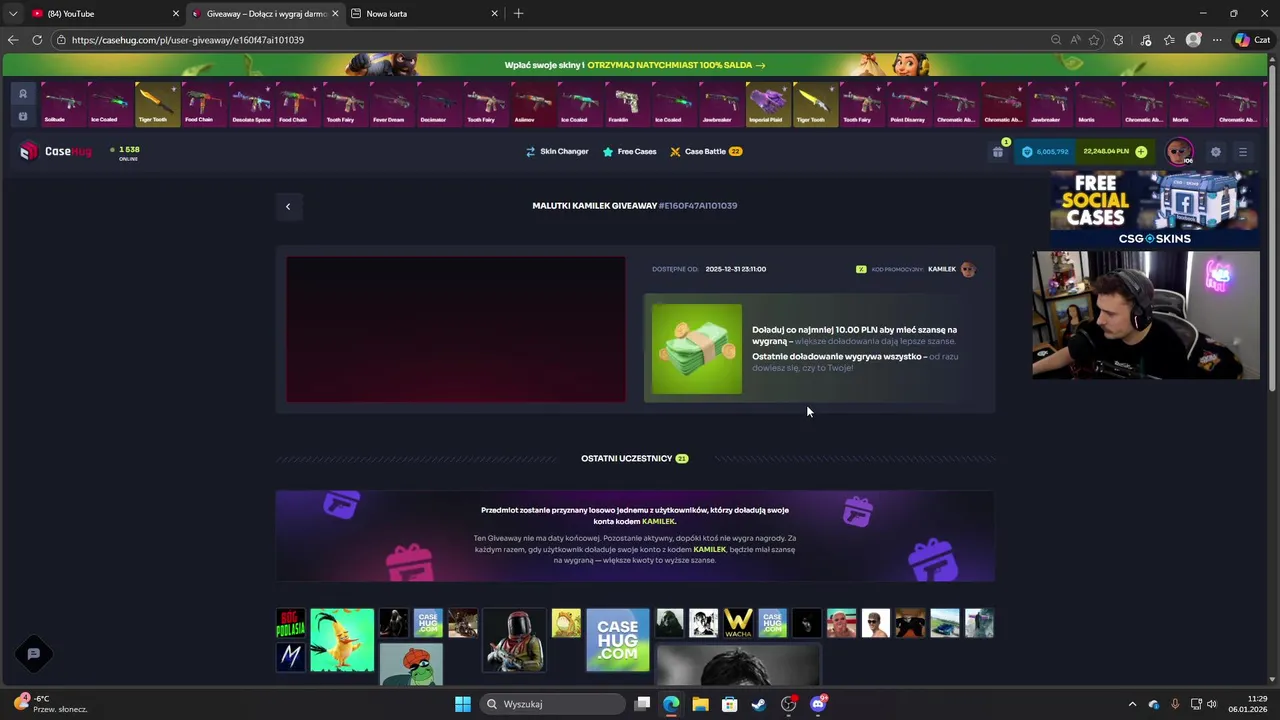
Task: Open Skin Changer page
Action: (x=557, y=152)
